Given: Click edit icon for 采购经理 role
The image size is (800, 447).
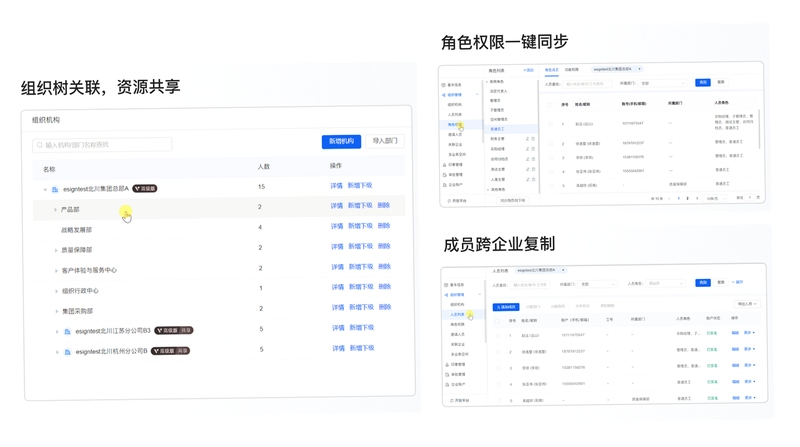Looking at the screenshot, I should [528, 149].
